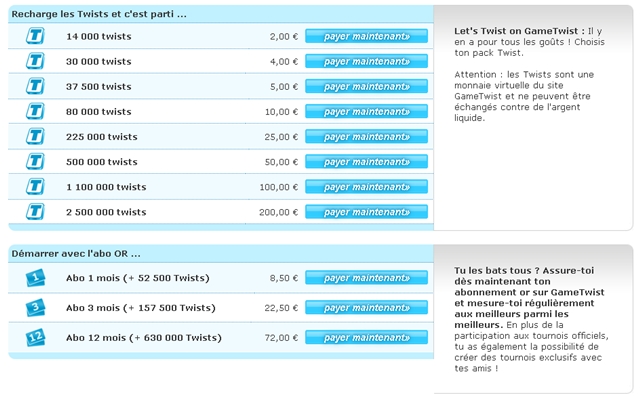This screenshot has width=640, height=399.
Task: Click the 4,00 € price
Action: 284,62
